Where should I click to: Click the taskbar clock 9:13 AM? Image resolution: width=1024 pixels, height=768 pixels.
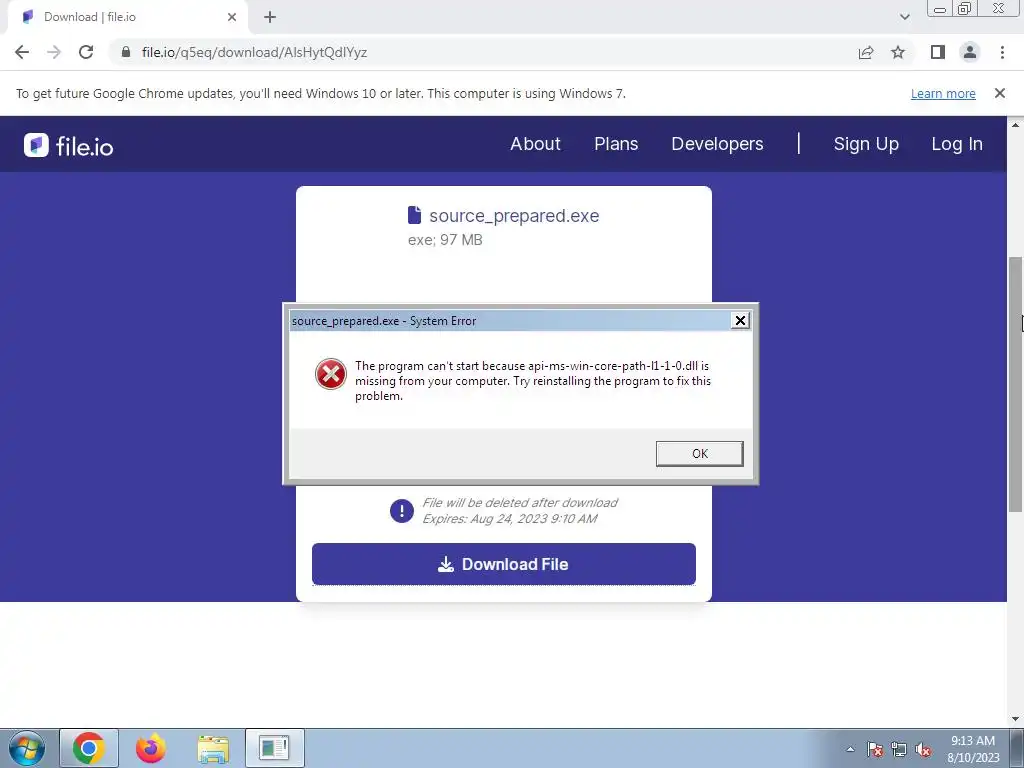[973, 741]
